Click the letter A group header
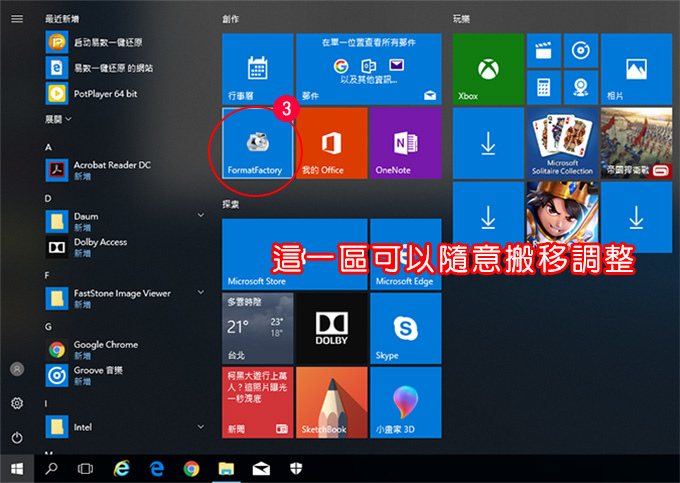Viewport: 680px width, 483px height. click(x=48, y=147)
